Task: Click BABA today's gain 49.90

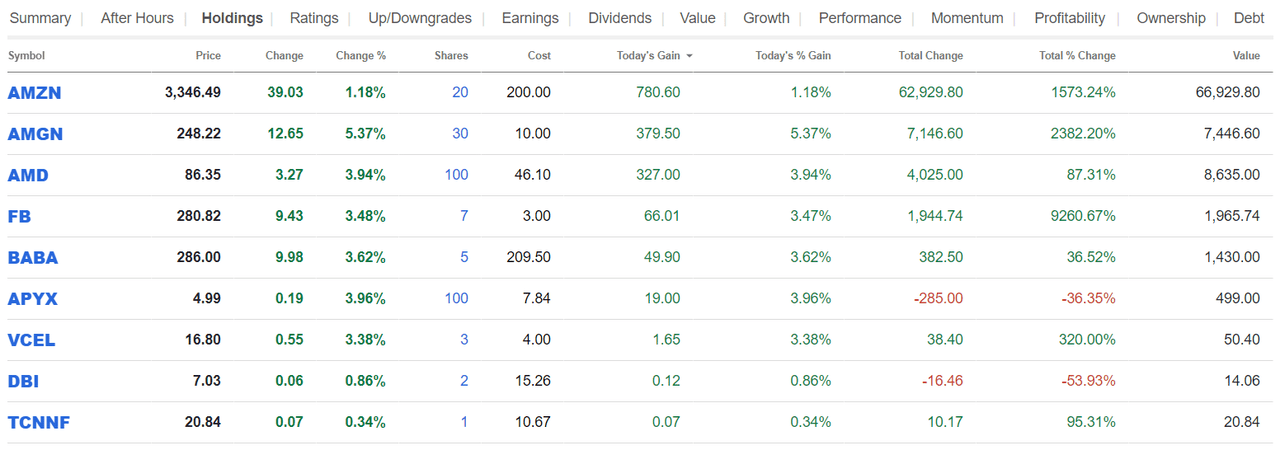Action: tap(661, 257)
